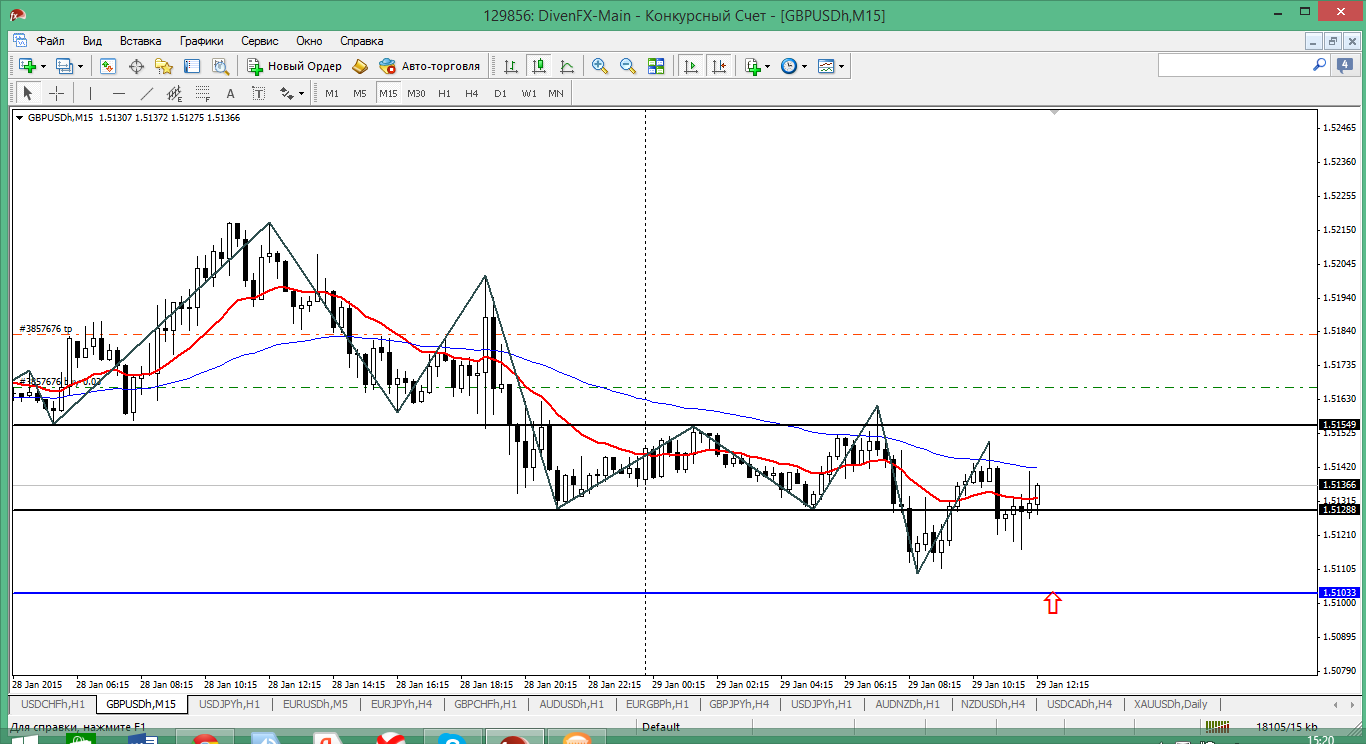The image size is (1370, 744).
Task: Insert a text label with the A tool
Action: click(230, 93)
